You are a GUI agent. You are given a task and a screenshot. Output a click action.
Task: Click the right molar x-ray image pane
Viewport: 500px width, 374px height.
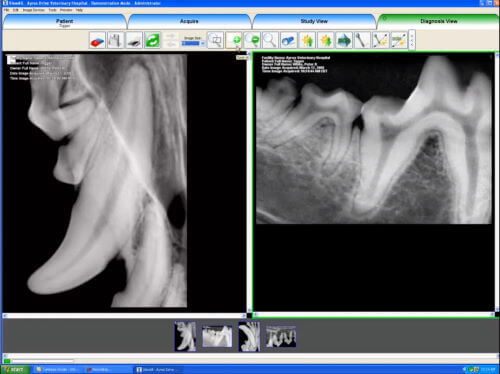click(x=374, y=182)
